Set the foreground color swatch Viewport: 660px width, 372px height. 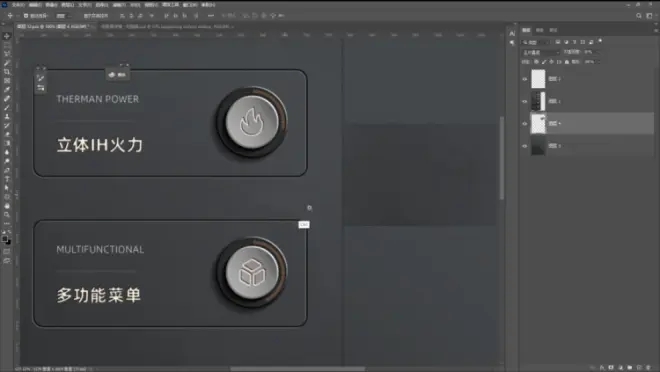click(x=5, y=239)
